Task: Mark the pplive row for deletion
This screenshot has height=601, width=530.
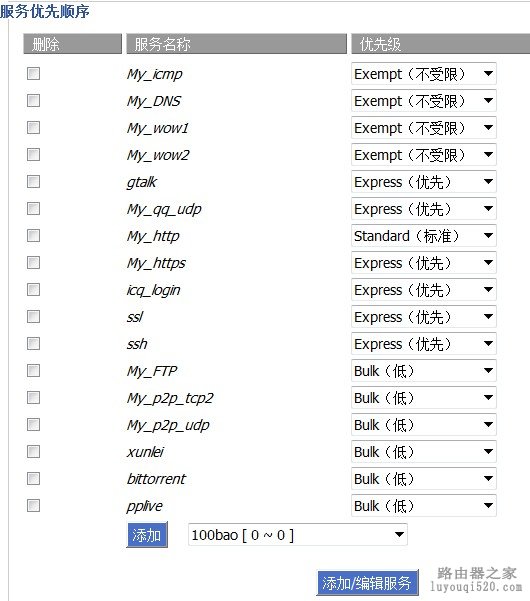Action: click(x=33, y=506)
